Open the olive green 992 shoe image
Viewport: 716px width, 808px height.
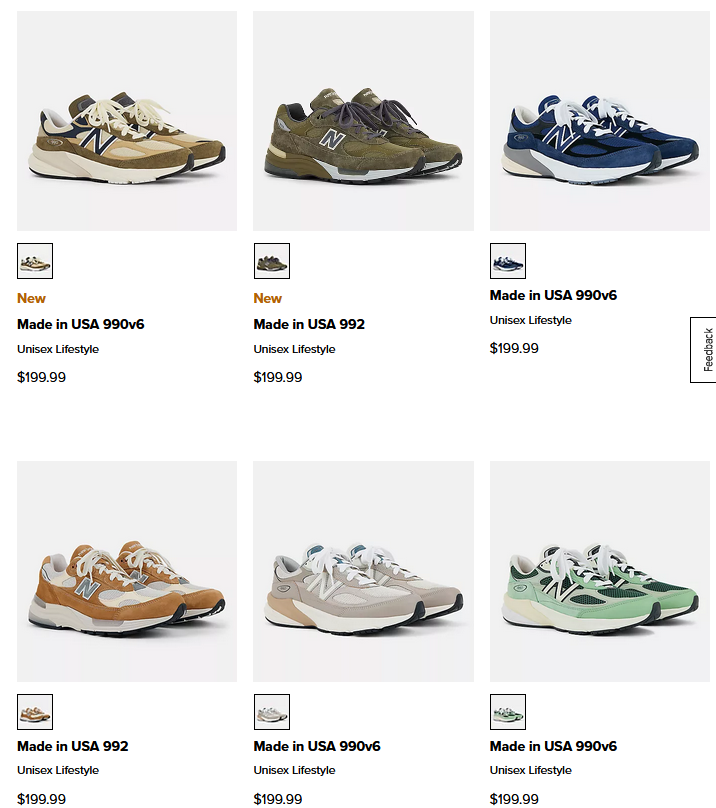coord(363,121)
